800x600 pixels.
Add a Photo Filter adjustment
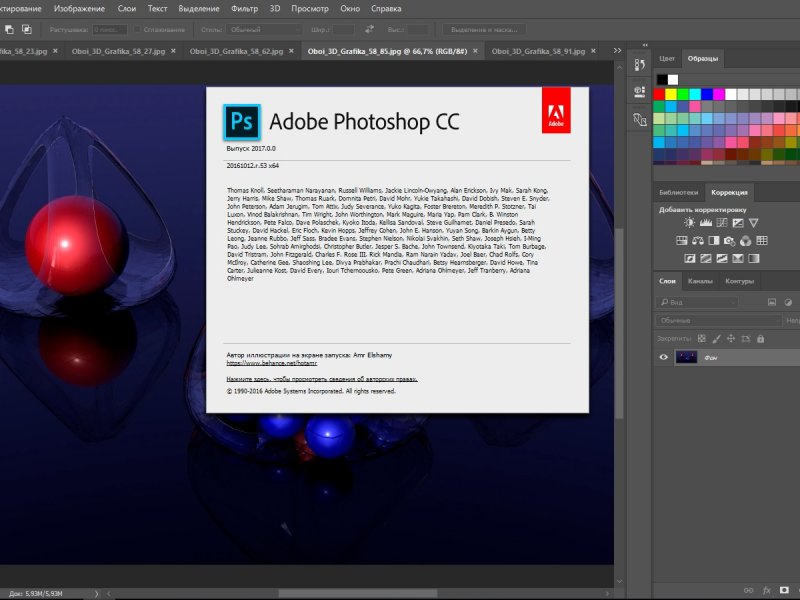[x=730, y=241]
